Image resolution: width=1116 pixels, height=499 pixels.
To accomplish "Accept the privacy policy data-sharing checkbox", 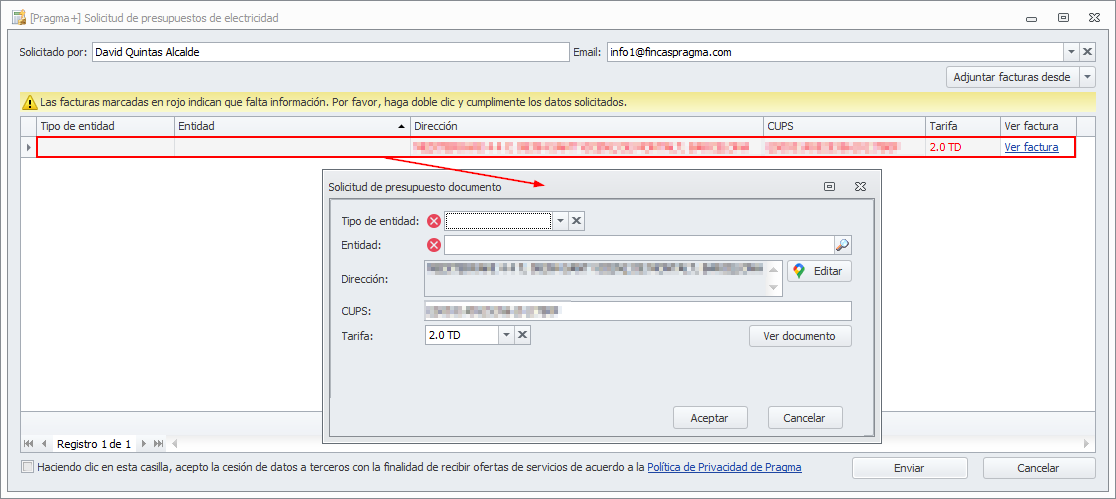I will pyautogui.click(x=28, y=468).
